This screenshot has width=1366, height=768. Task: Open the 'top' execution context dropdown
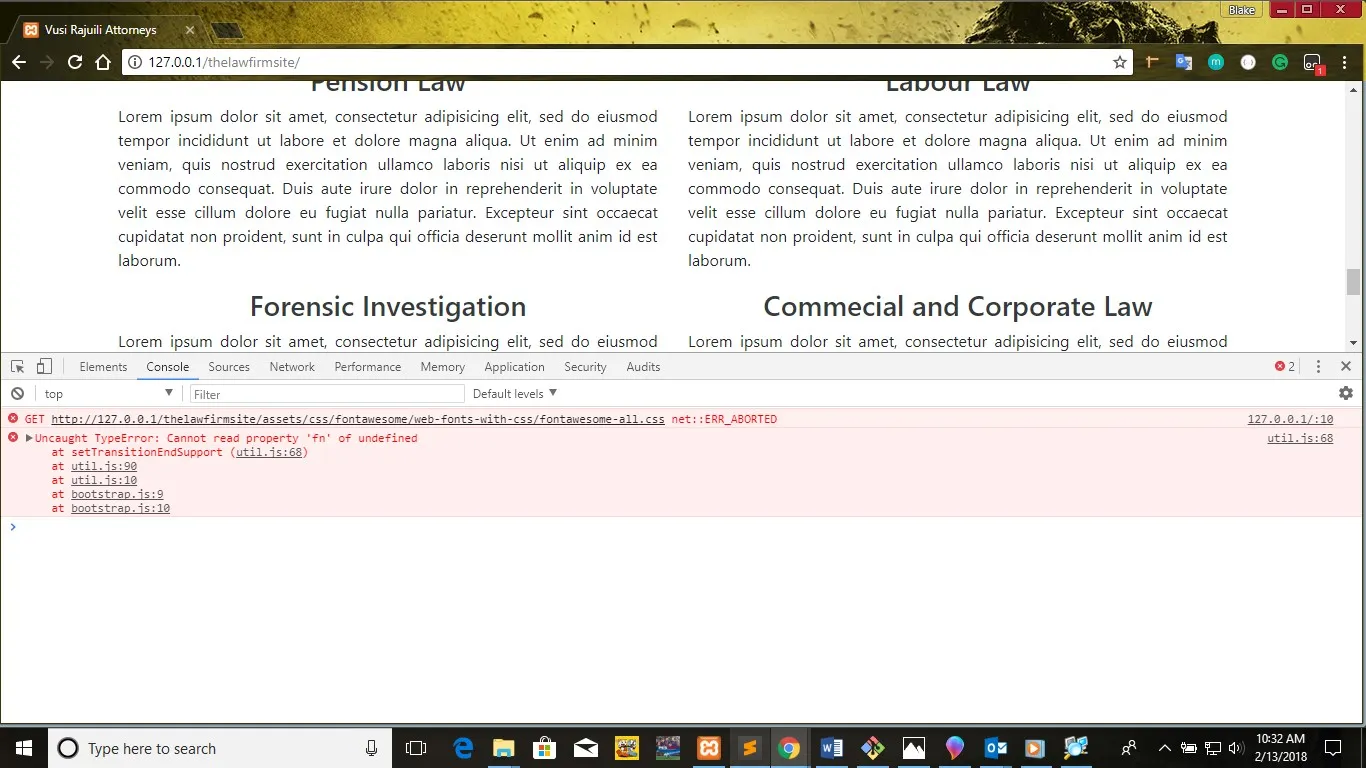[x=108, y=394]
